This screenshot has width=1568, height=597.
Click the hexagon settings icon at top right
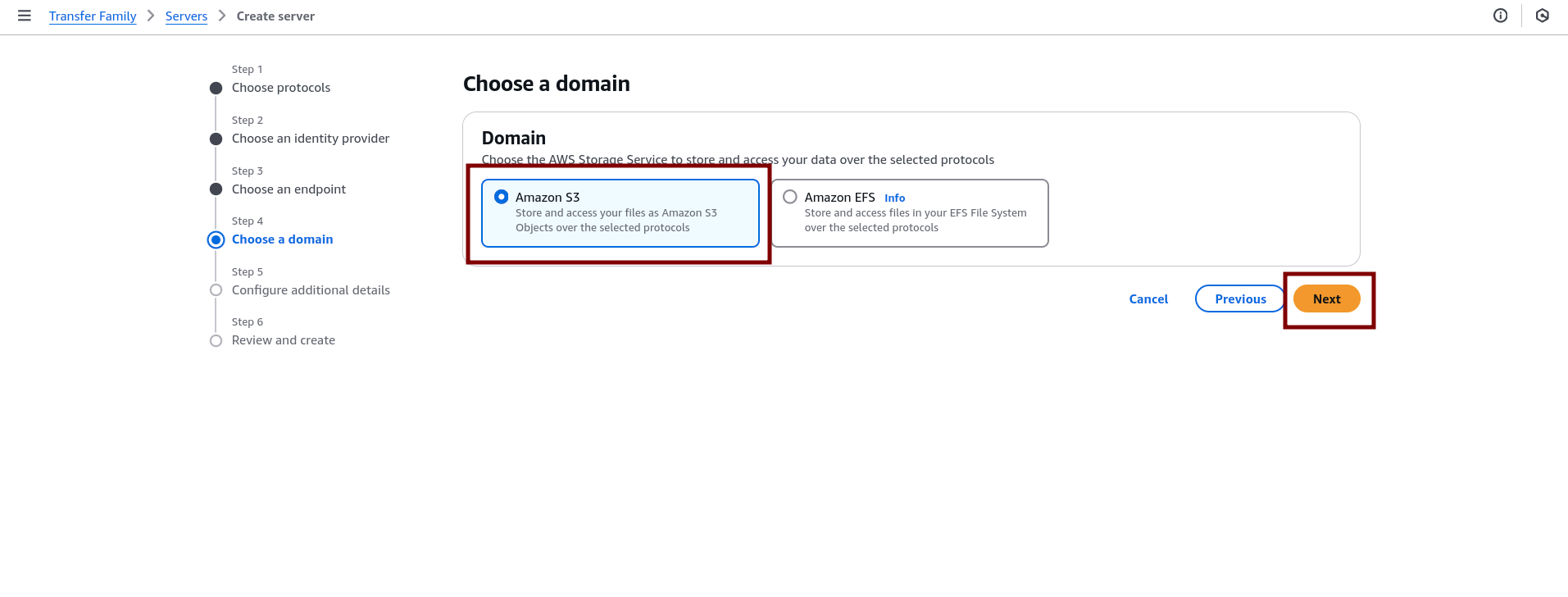[x=1542, y=16]
